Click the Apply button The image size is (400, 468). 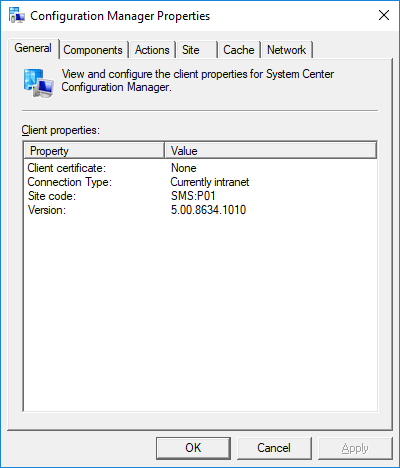pos(355,448)
